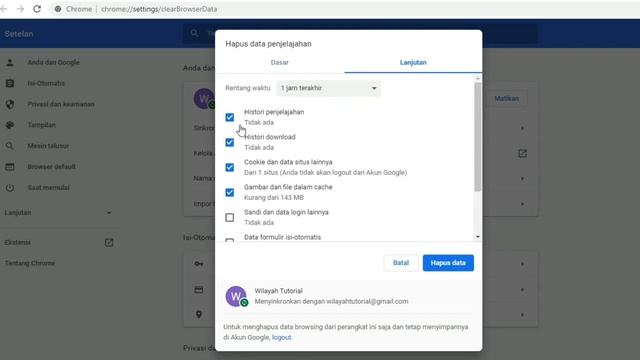Viewport: 640px width, 360px height.
Task: Open the Sinkronisasi row chevron
Action: 522,128
